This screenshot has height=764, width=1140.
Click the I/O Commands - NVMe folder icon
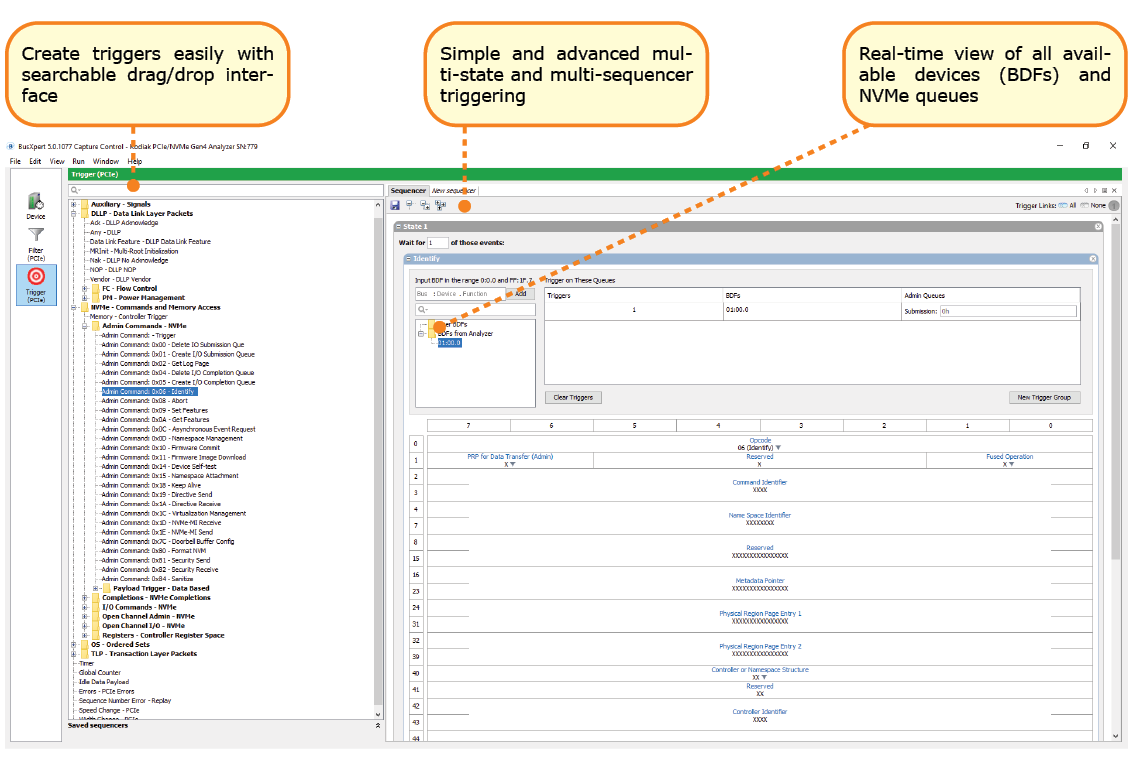tap(95, 607)
